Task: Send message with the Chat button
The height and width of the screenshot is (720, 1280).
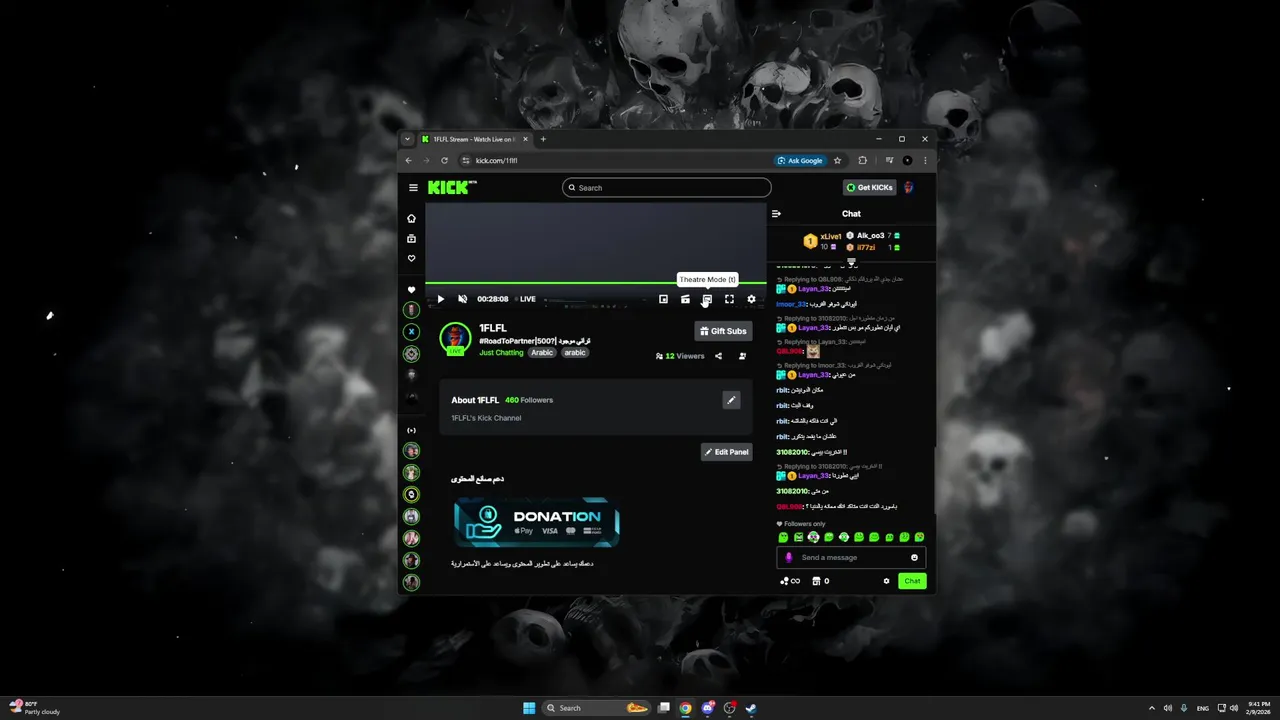Action: (912, 581)
